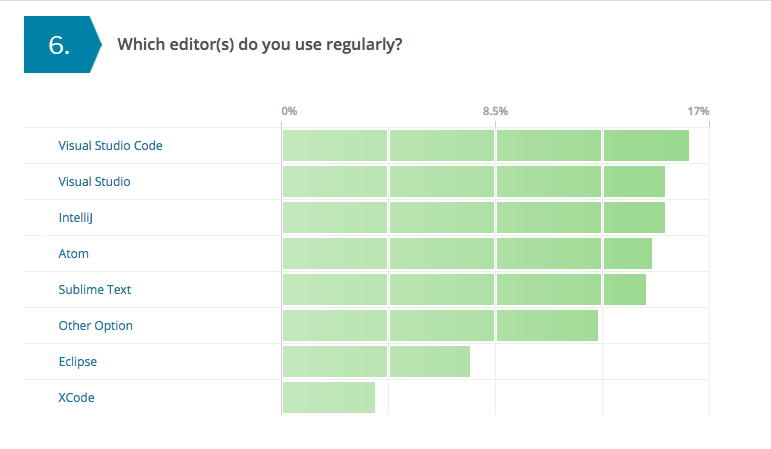Select the Visual Studio Code label
The width and height of the screenshot is (771, 449).
[110, 146]
